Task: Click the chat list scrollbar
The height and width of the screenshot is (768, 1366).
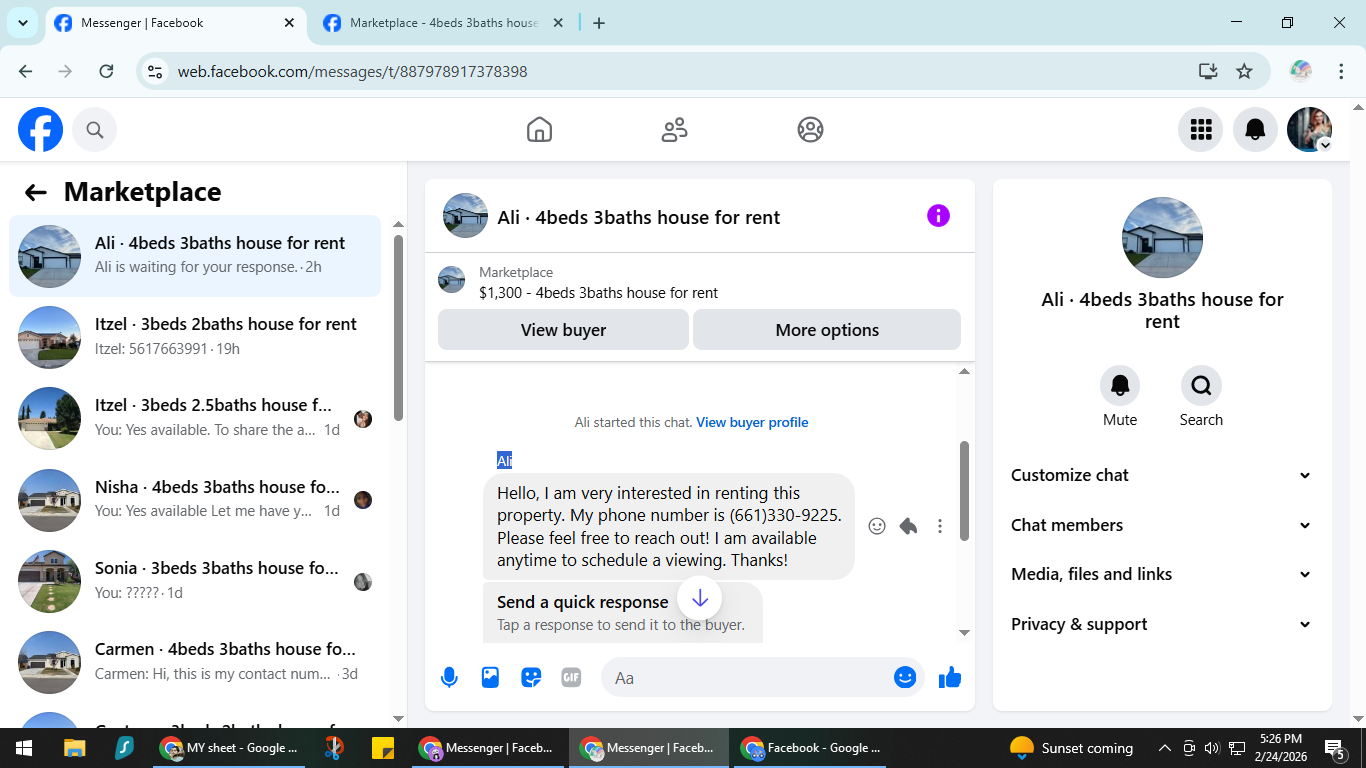Action: click(398, 328)
